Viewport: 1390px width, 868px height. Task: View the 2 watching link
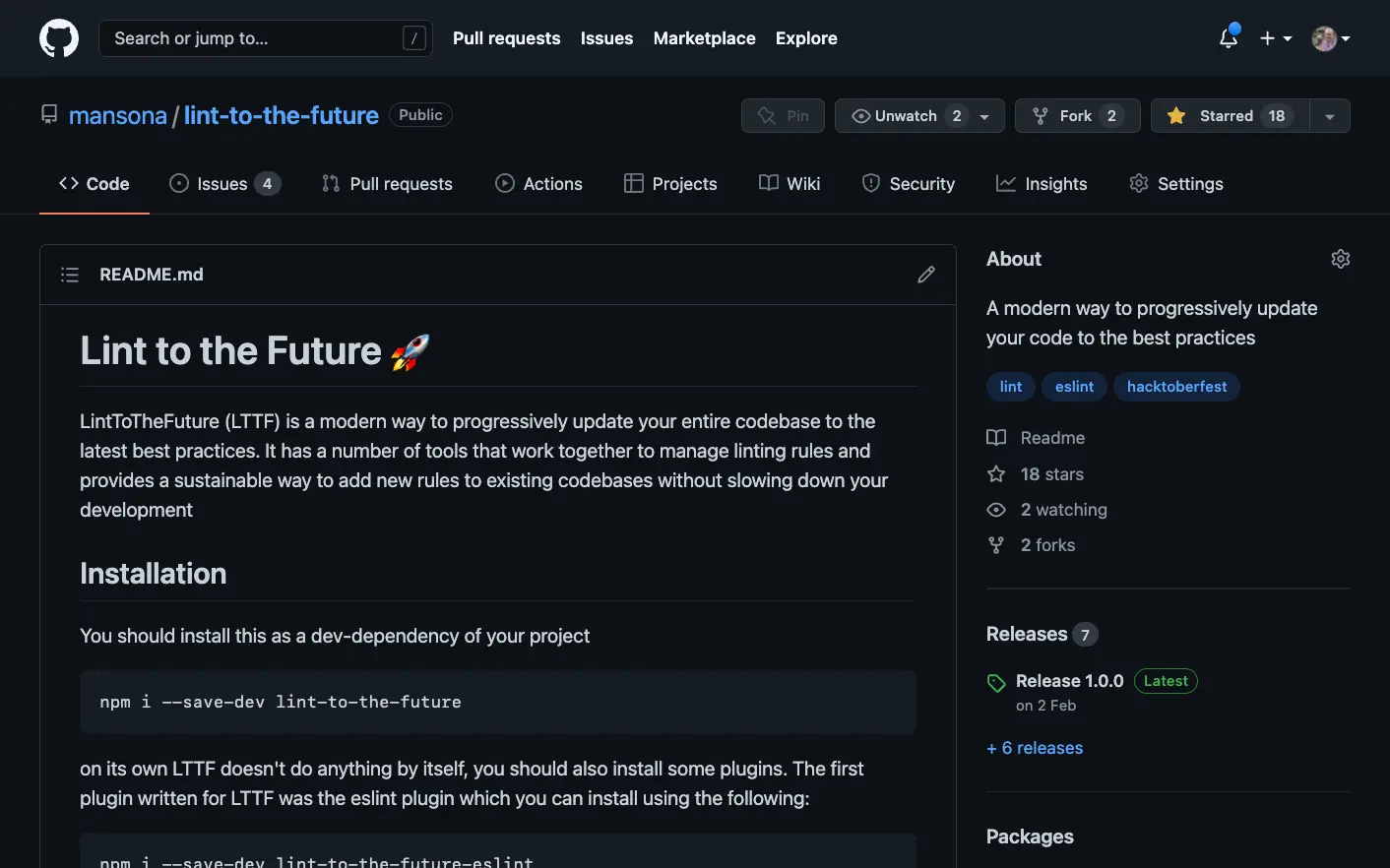point(1046,510)
